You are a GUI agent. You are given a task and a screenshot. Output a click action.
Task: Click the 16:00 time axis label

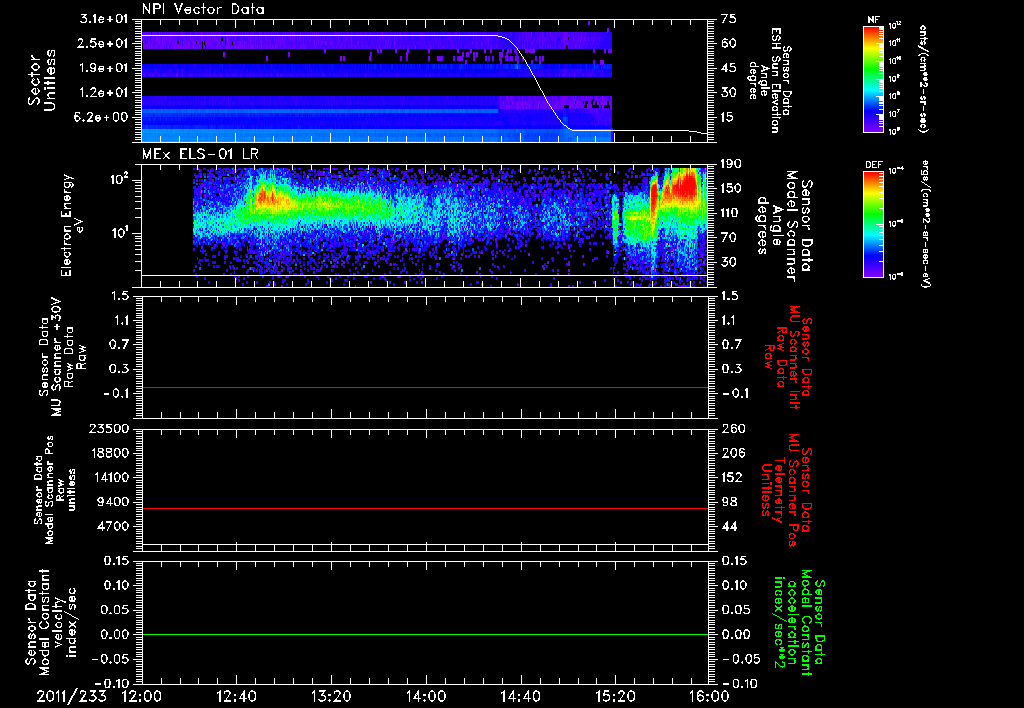709,696
